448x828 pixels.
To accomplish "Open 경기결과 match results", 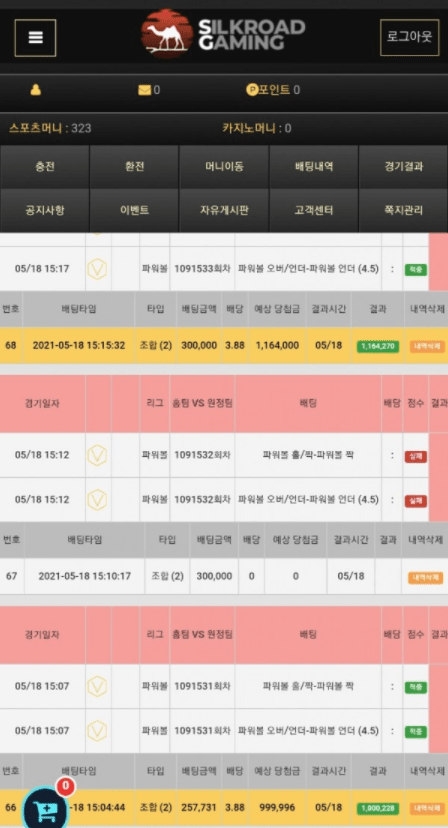I will pos(404,167).
